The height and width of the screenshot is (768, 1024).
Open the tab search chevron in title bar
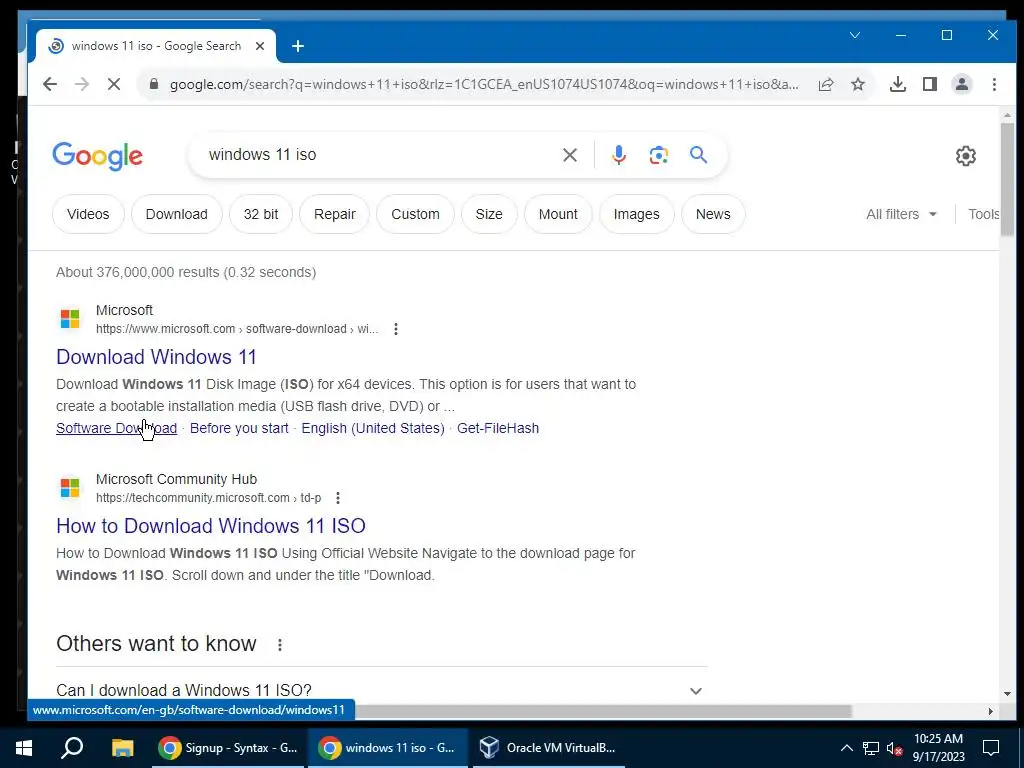[x=855, y=35]
